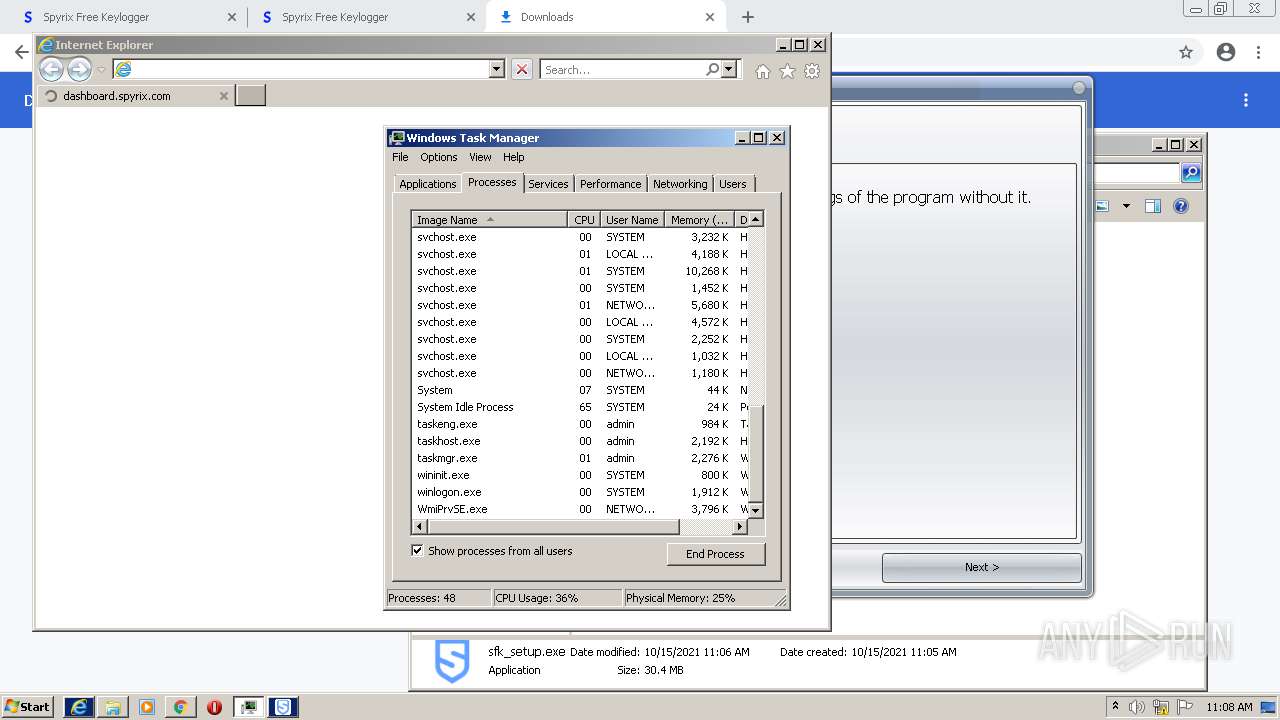
Task: Open Chrome taskbar icon
Action: pyautogui.click(x=181, y=707)
